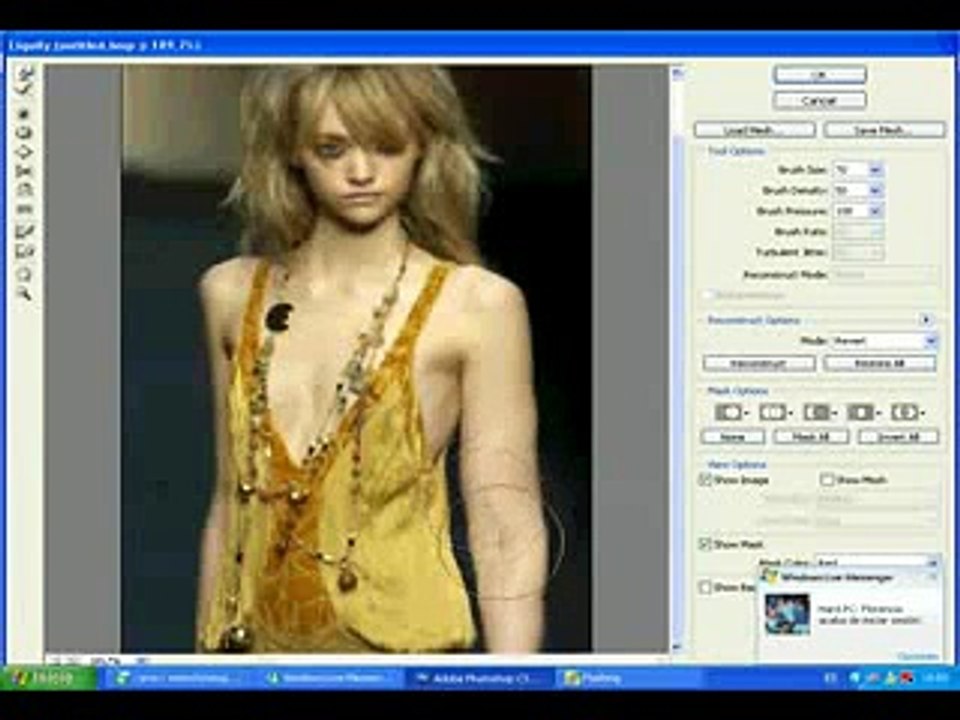Click the Mask All button
The height and width of the screenshot is (720, 960).
(811, 437)
